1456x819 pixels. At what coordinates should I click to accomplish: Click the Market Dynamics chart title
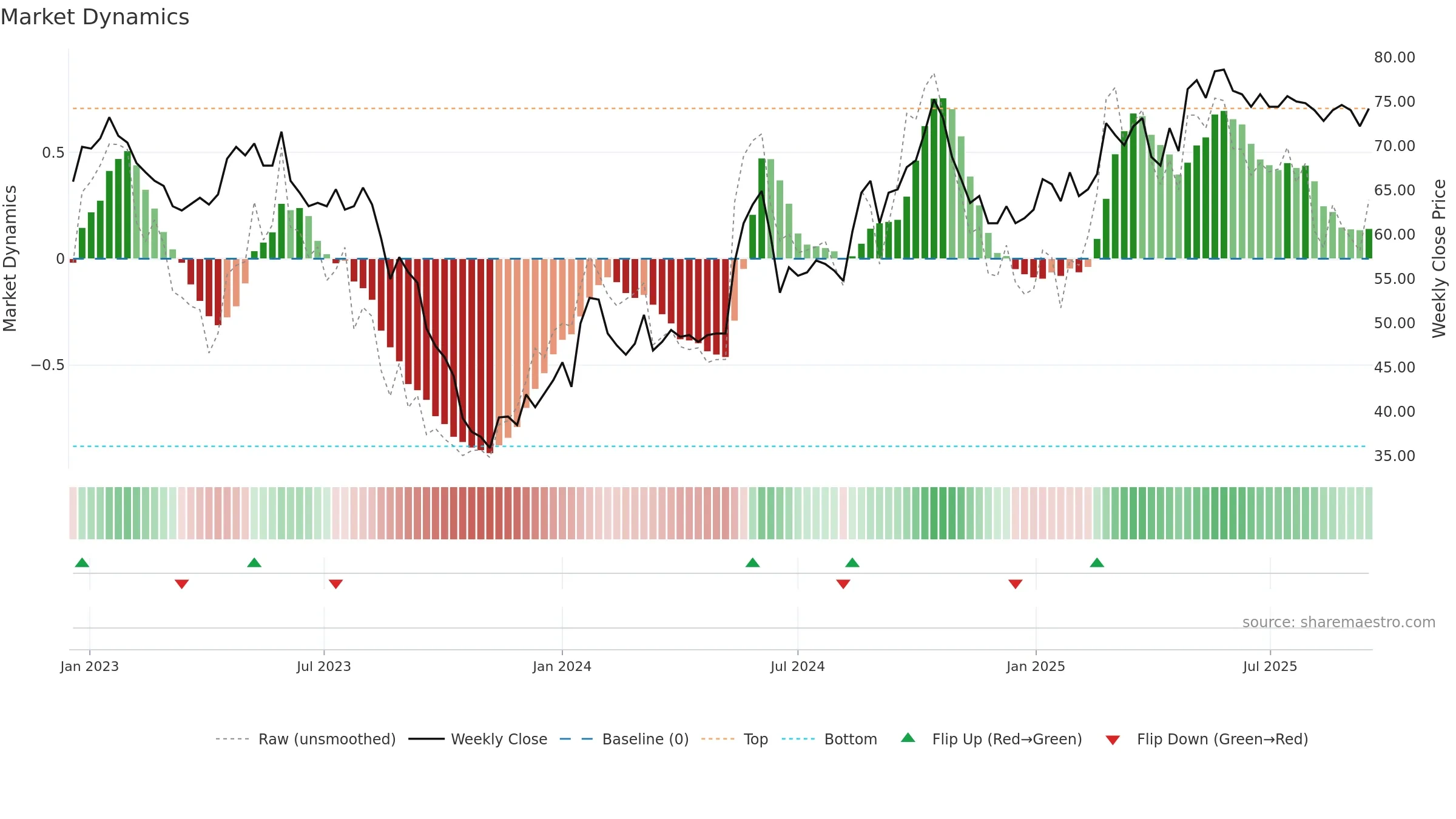pyautogui.click(x=95, y=17)
